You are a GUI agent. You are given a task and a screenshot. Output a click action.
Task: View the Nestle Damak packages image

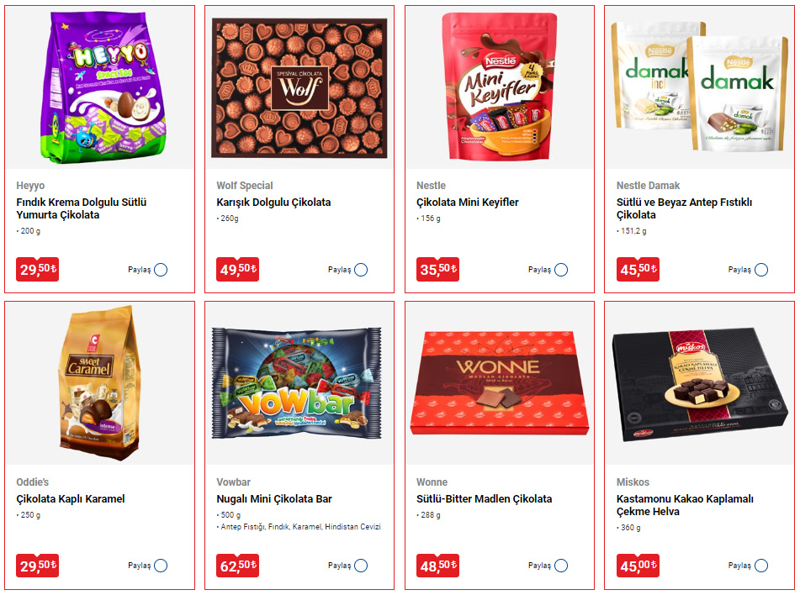699,86
